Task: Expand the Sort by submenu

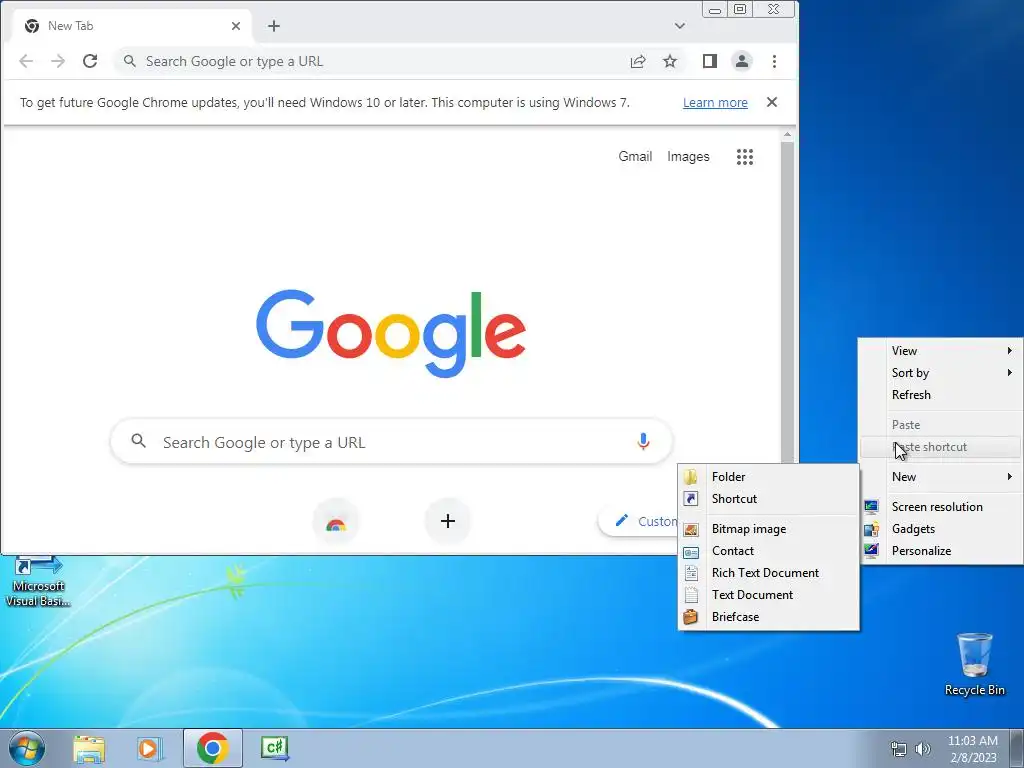Action: pyautogui.click(x=940, y=373)
